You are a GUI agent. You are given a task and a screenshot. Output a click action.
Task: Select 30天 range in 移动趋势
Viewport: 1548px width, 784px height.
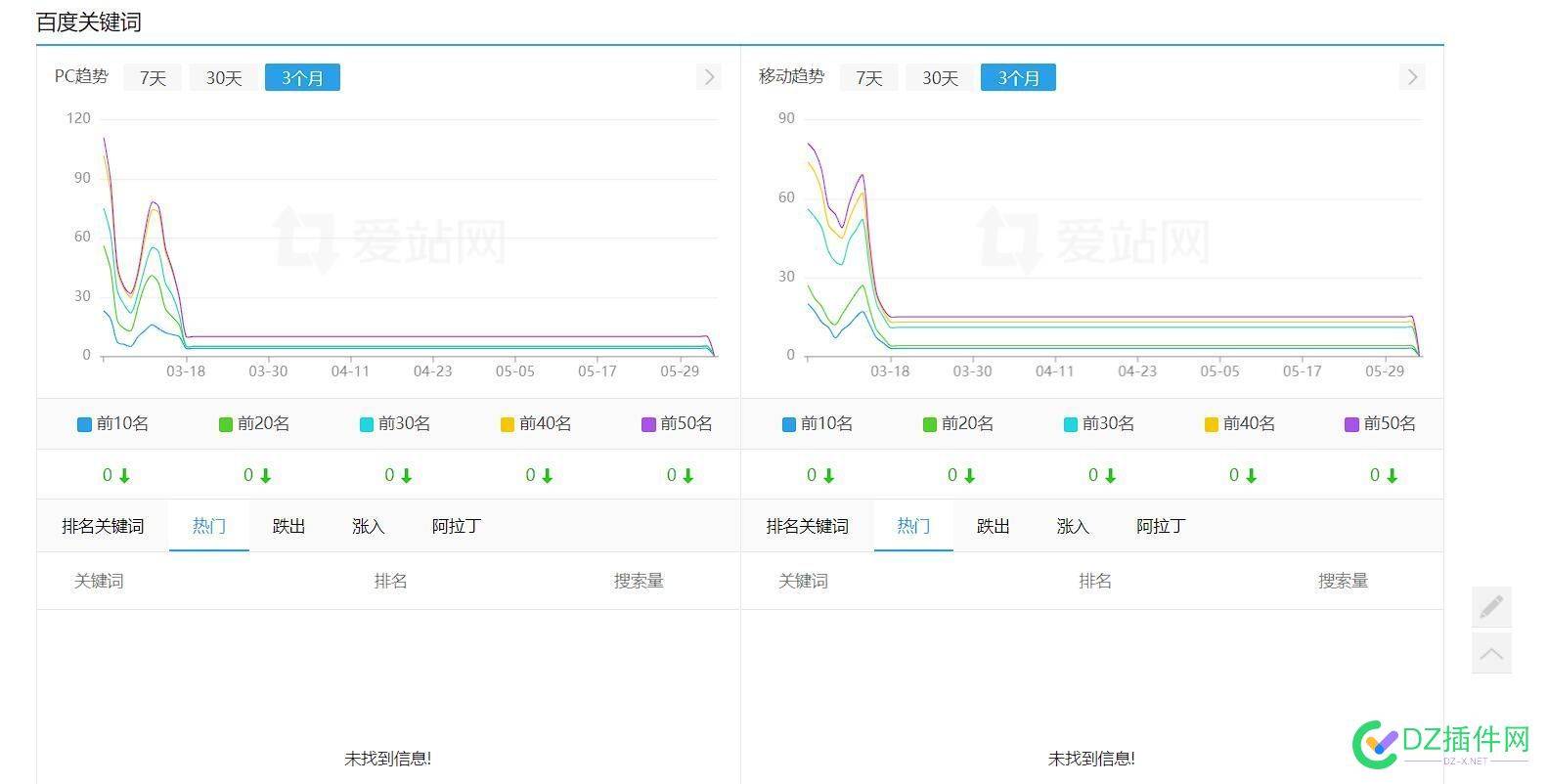940,78
